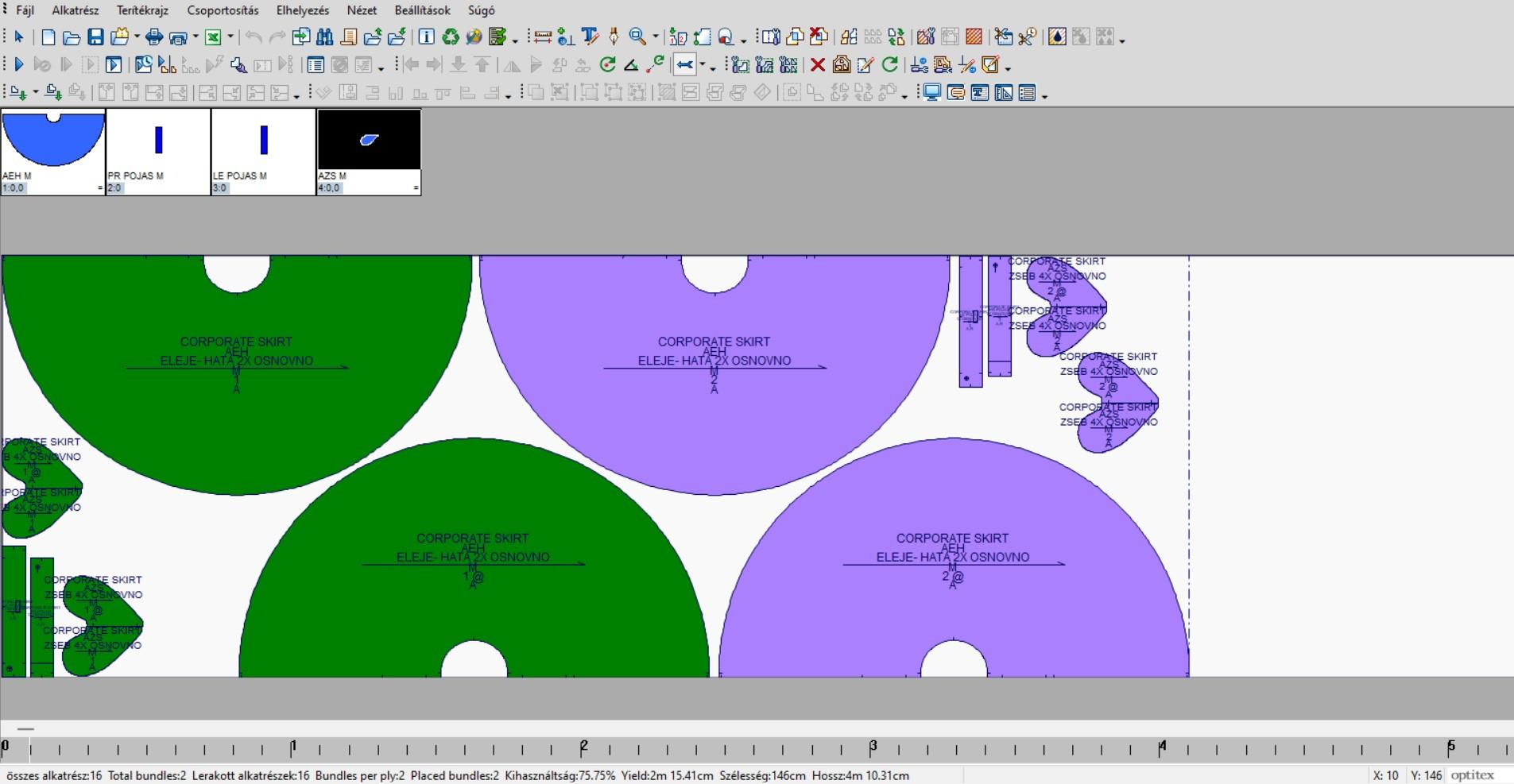
Task: Open dropdown arrow next to plotter icon
Action: click(x=196, y=37)
